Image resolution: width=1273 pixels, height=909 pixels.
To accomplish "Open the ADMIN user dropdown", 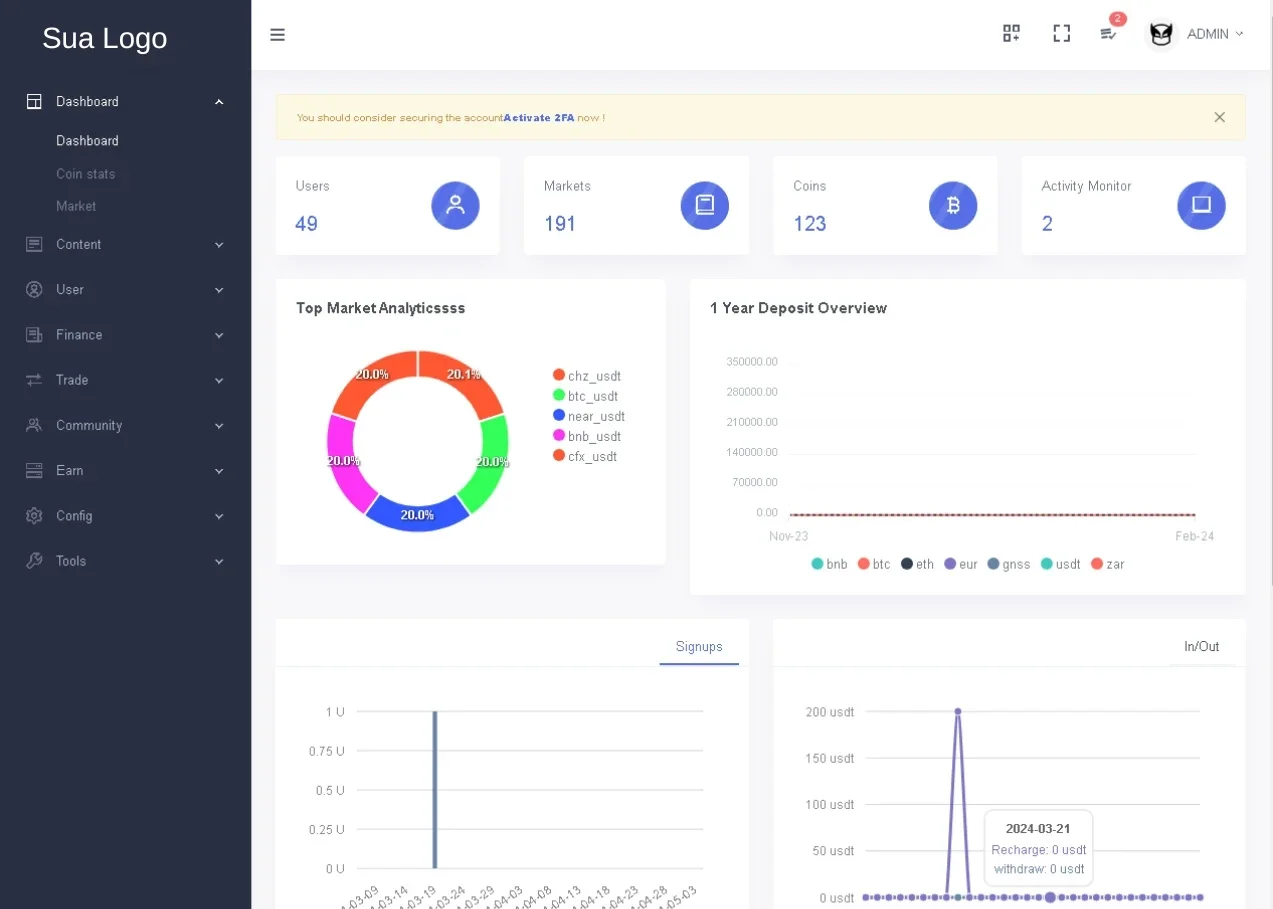I will pos(1195,34).
